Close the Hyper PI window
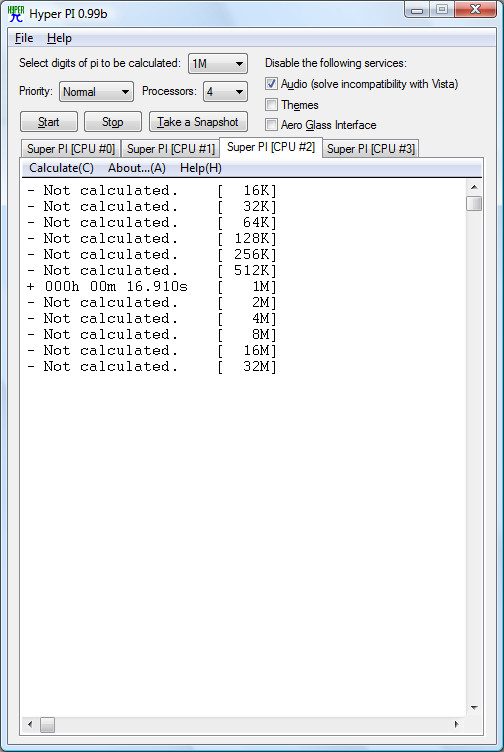Image resolution: width=504 pixels, height=752 pixels. pos(475,10)
